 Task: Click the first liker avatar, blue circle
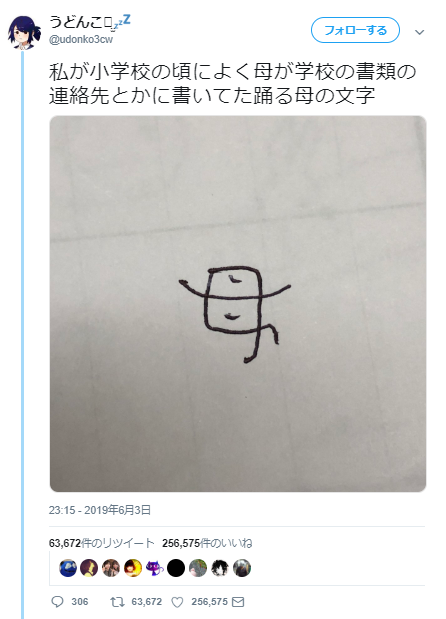click(x=68, y=568)
